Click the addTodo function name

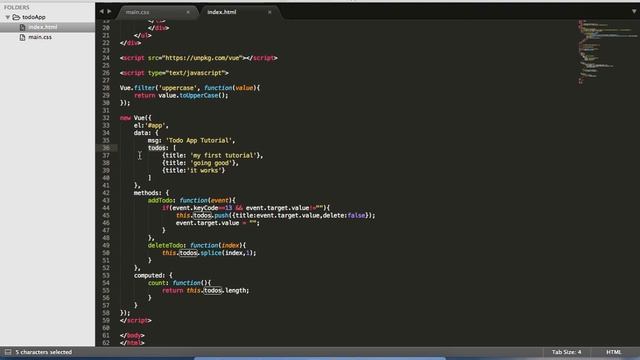point(160,200)
